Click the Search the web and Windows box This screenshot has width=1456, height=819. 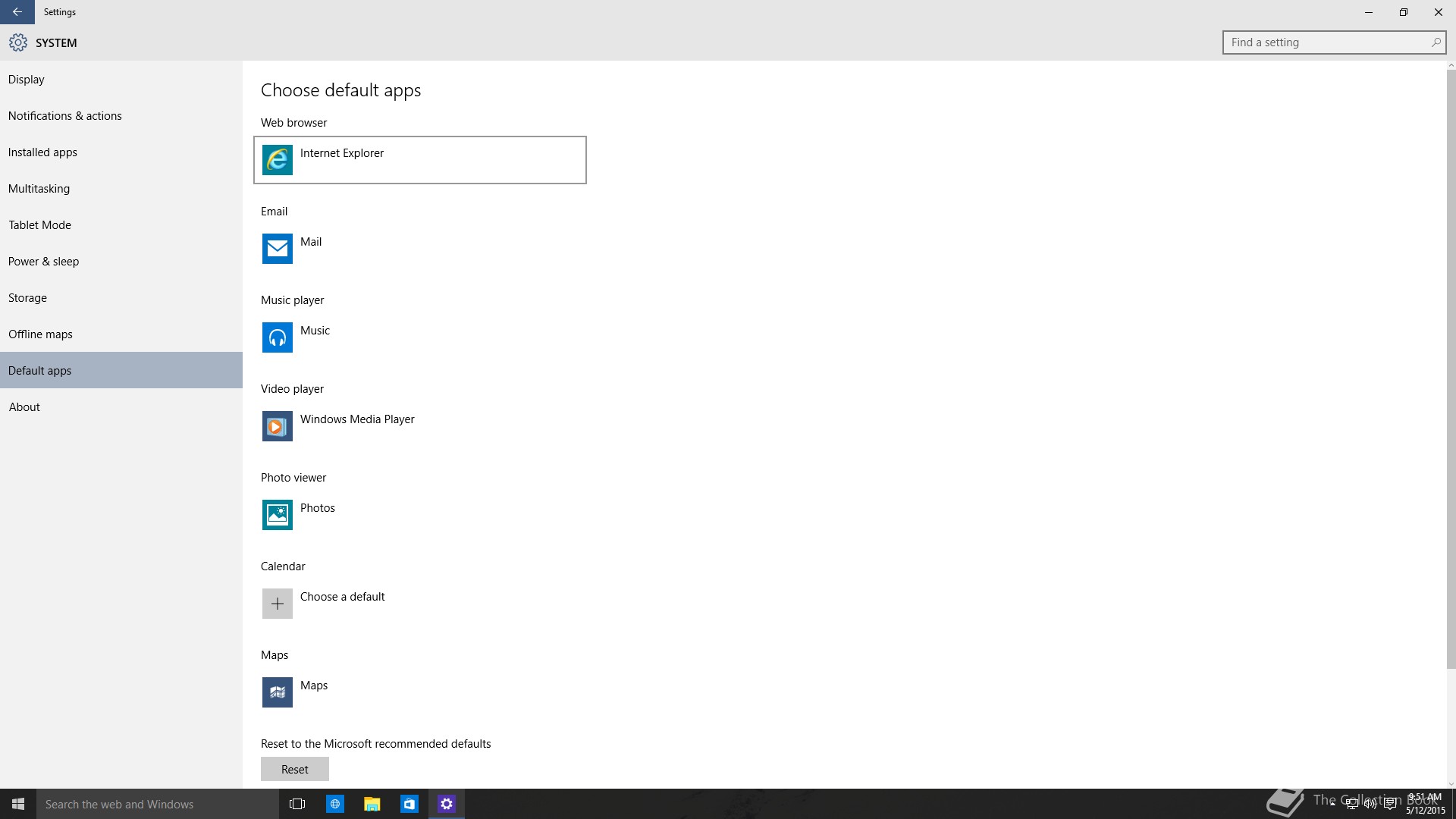pyautogui.click(x=158, y=804)
